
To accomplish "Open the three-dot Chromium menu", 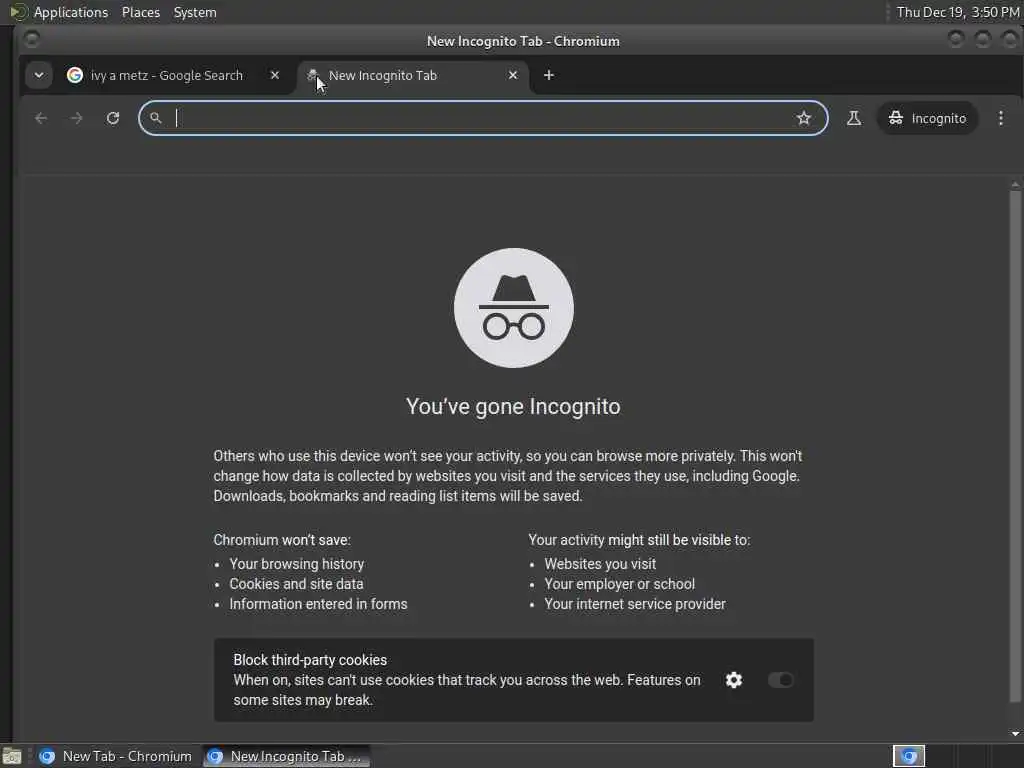I will 1000,118.
